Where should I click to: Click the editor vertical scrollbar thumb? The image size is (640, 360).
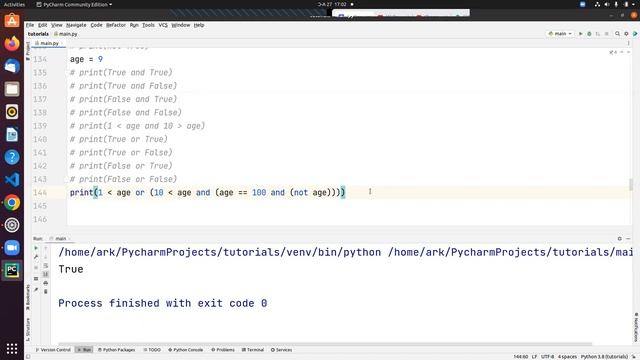[x=631, y=184]
